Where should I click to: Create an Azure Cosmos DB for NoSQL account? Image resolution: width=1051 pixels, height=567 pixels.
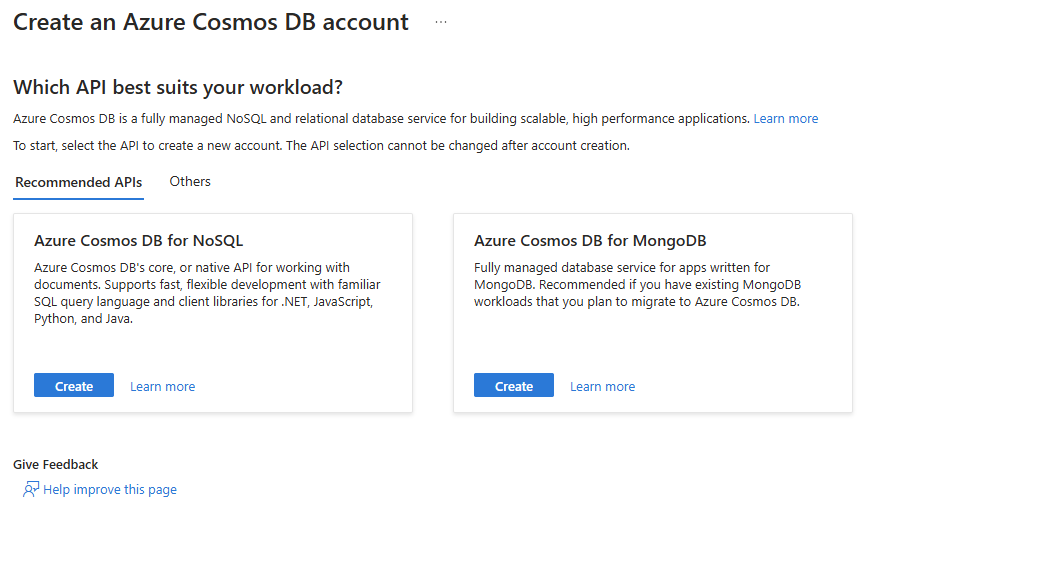(74, 385)
